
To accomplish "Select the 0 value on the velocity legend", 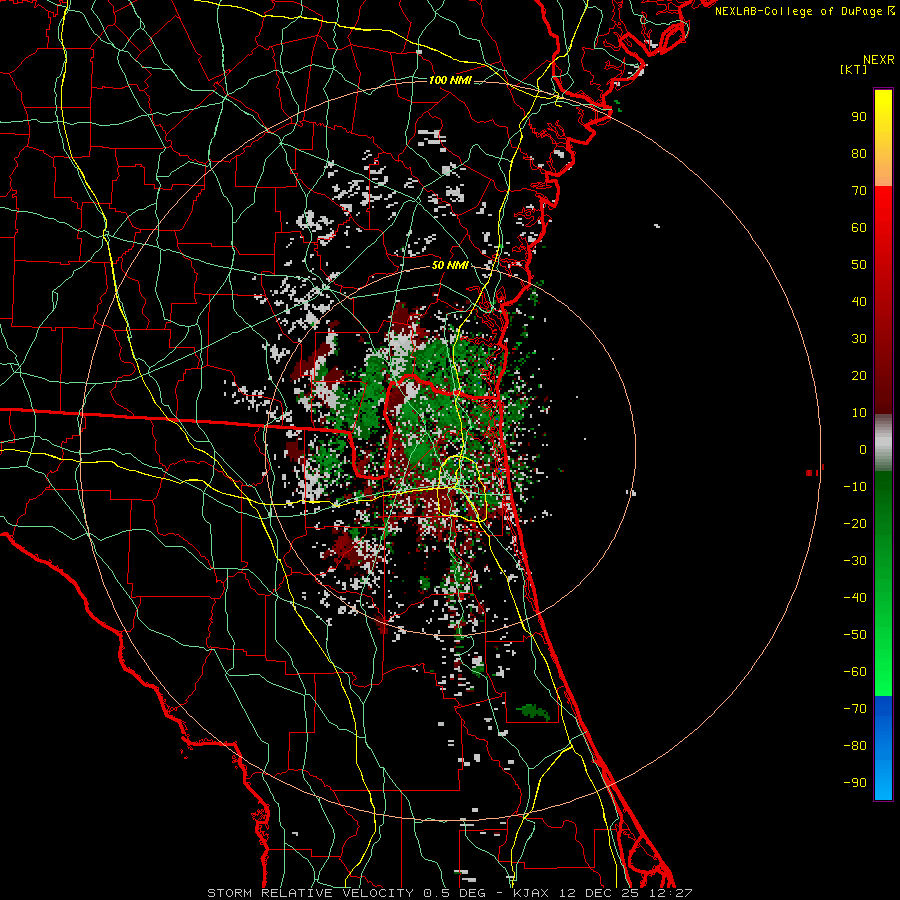I will click(x=863, y=450).
